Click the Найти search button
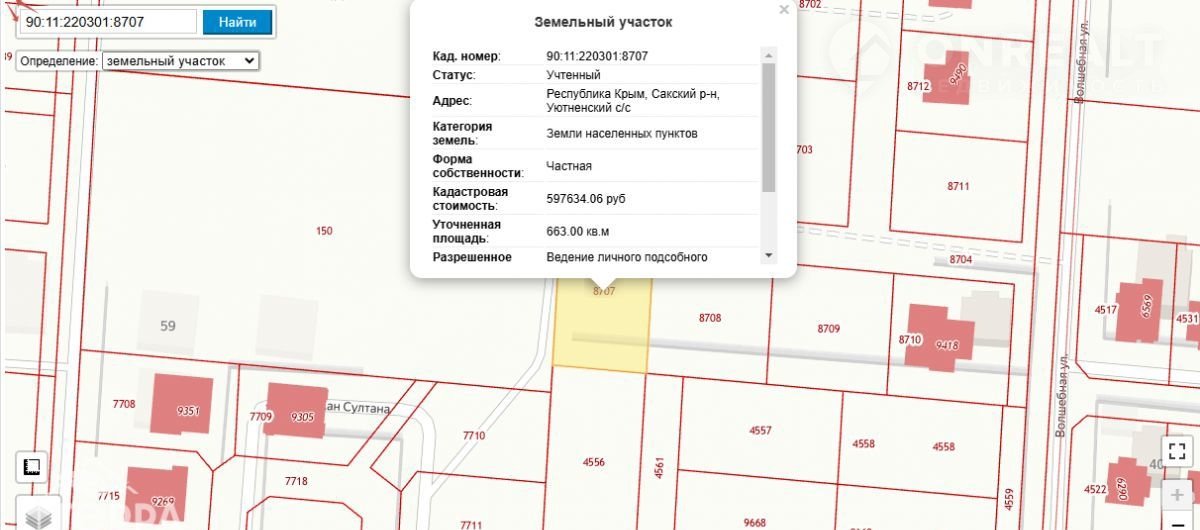This screenshot has width=1200, height=530. 237,22
